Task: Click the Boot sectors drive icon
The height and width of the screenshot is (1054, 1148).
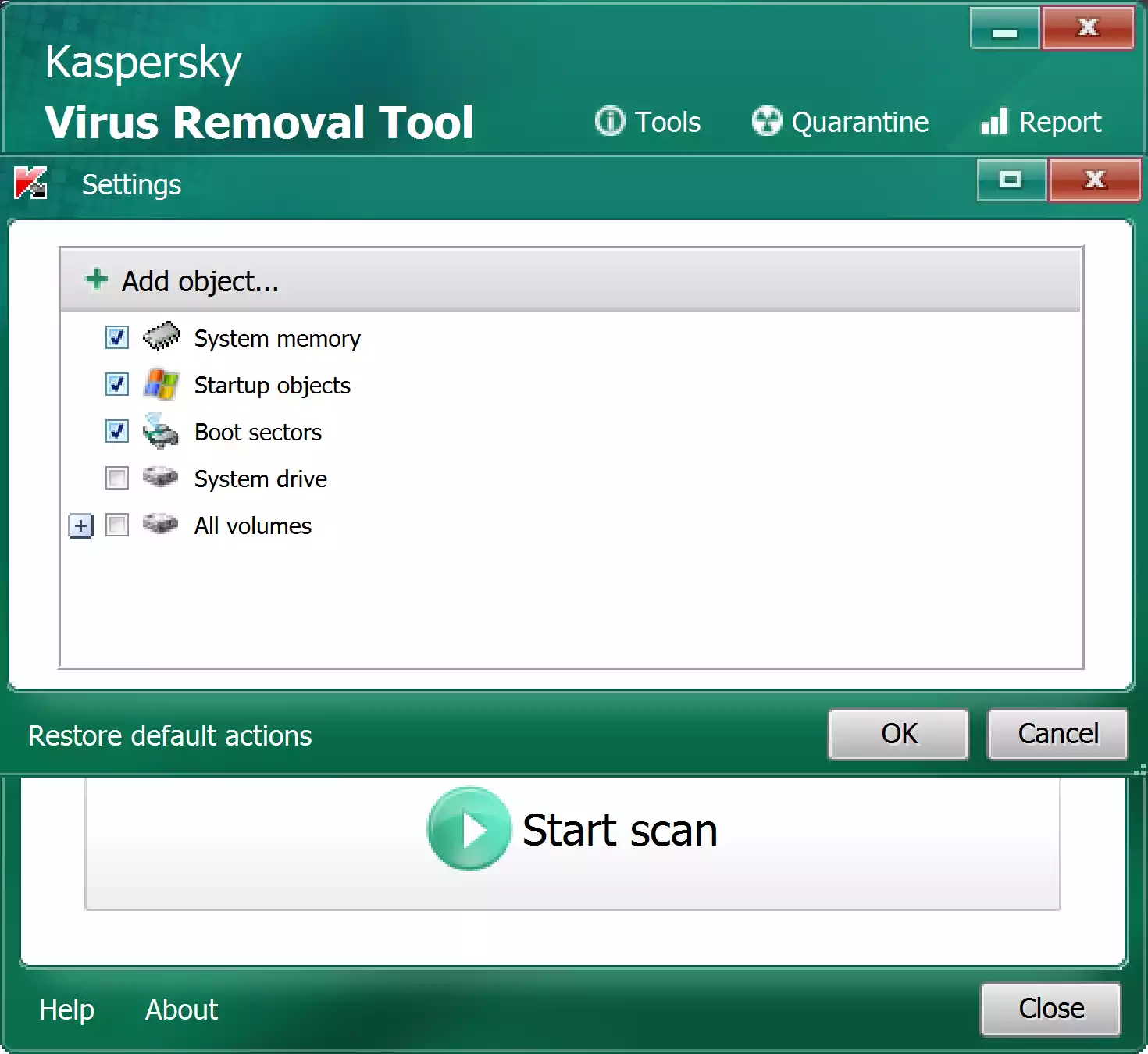Action: pyautogui.click(x=162, y=432)
